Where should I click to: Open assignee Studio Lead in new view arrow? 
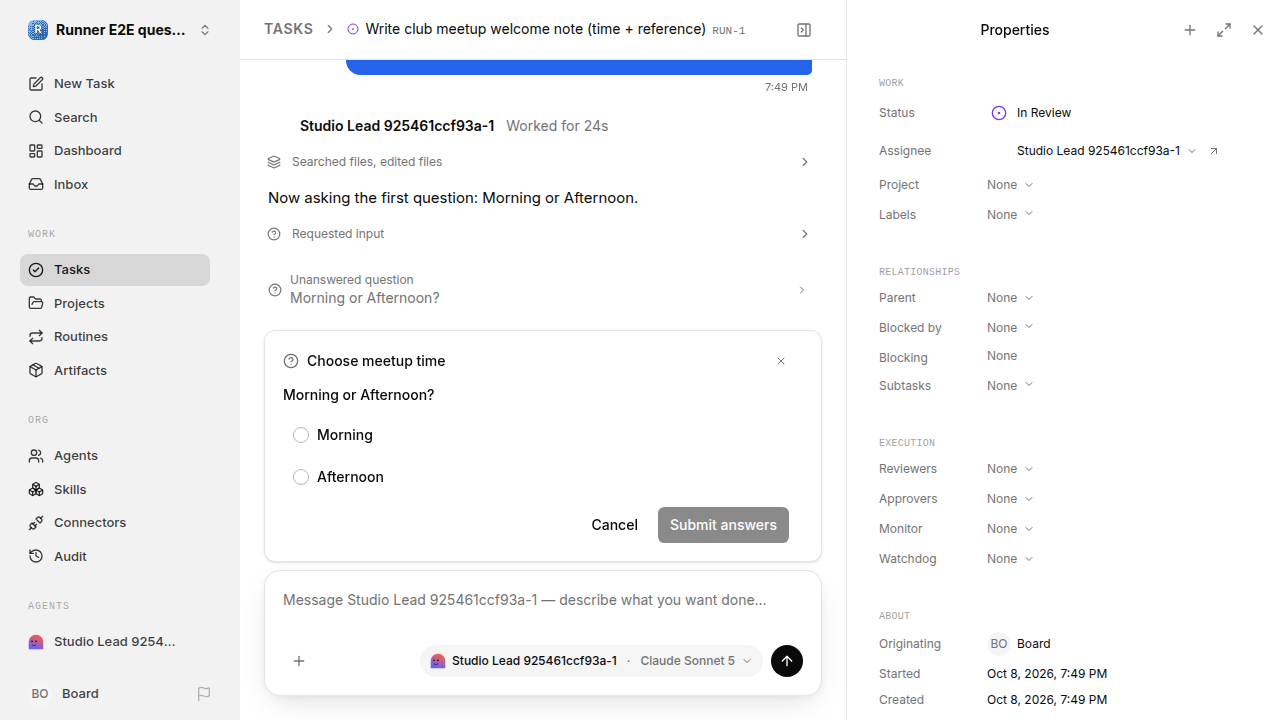1214,151
